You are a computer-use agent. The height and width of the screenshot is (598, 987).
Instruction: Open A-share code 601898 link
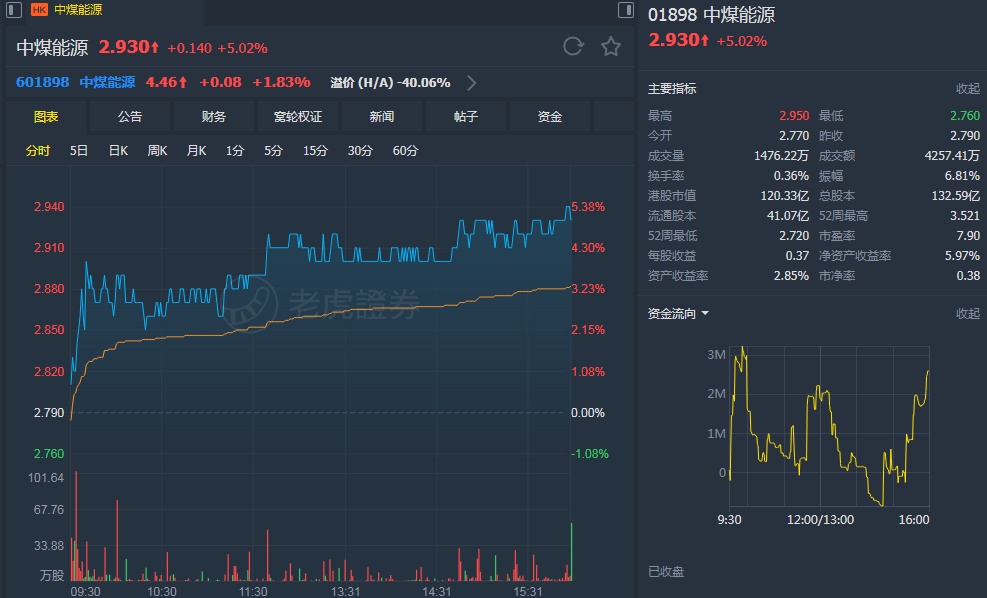tap(42, 82)
